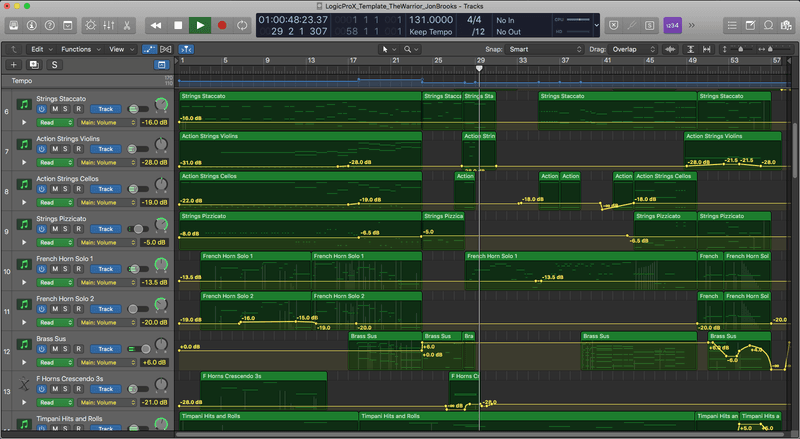Click the playhead marker in the ruler
Screen dimensions: 800x439
(x=479, y=68)
